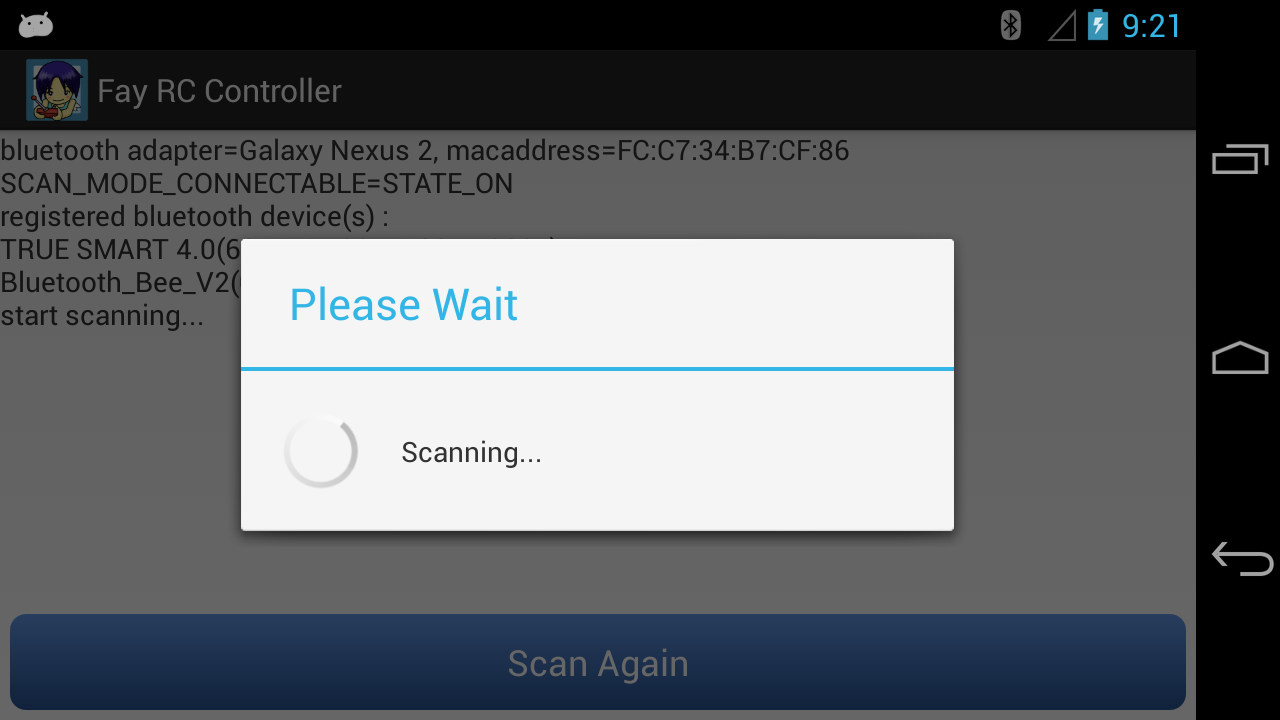Screen dimensions: 1280x720
Task: Select the Bluetooth_Bee_V2 device entry
Action: [x=120, y=283]
